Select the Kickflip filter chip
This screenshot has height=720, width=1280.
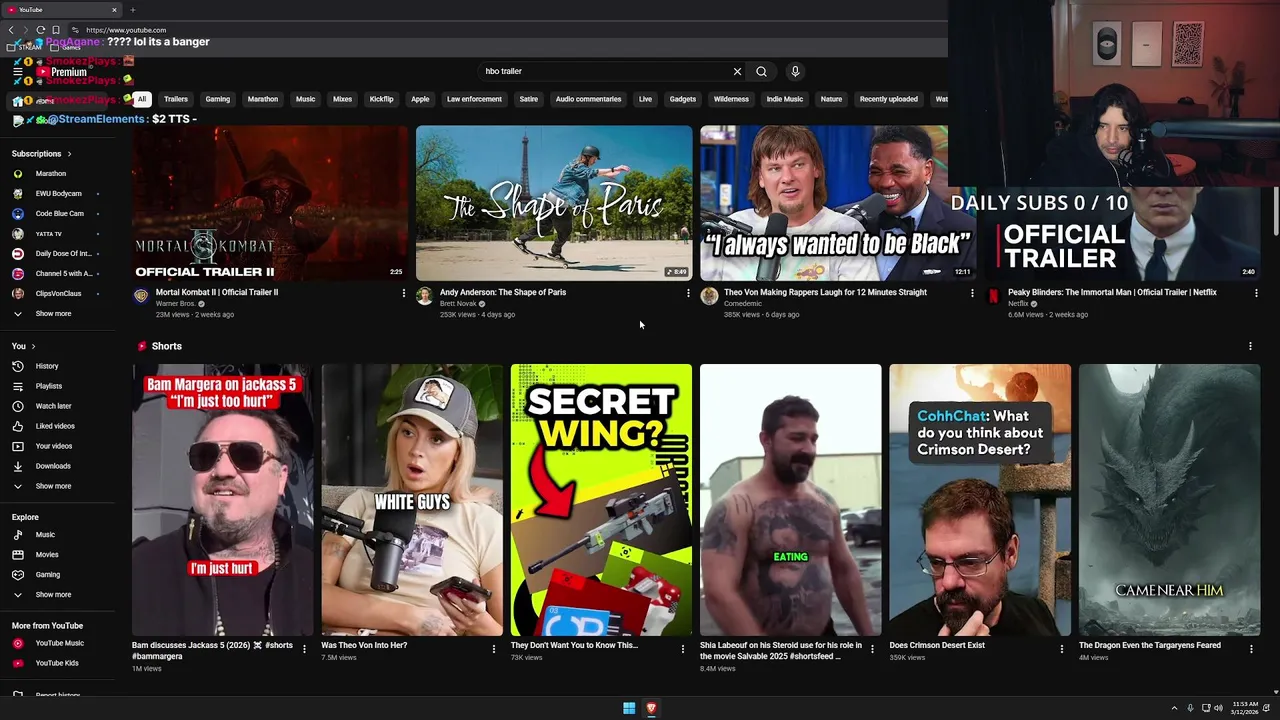381,99
